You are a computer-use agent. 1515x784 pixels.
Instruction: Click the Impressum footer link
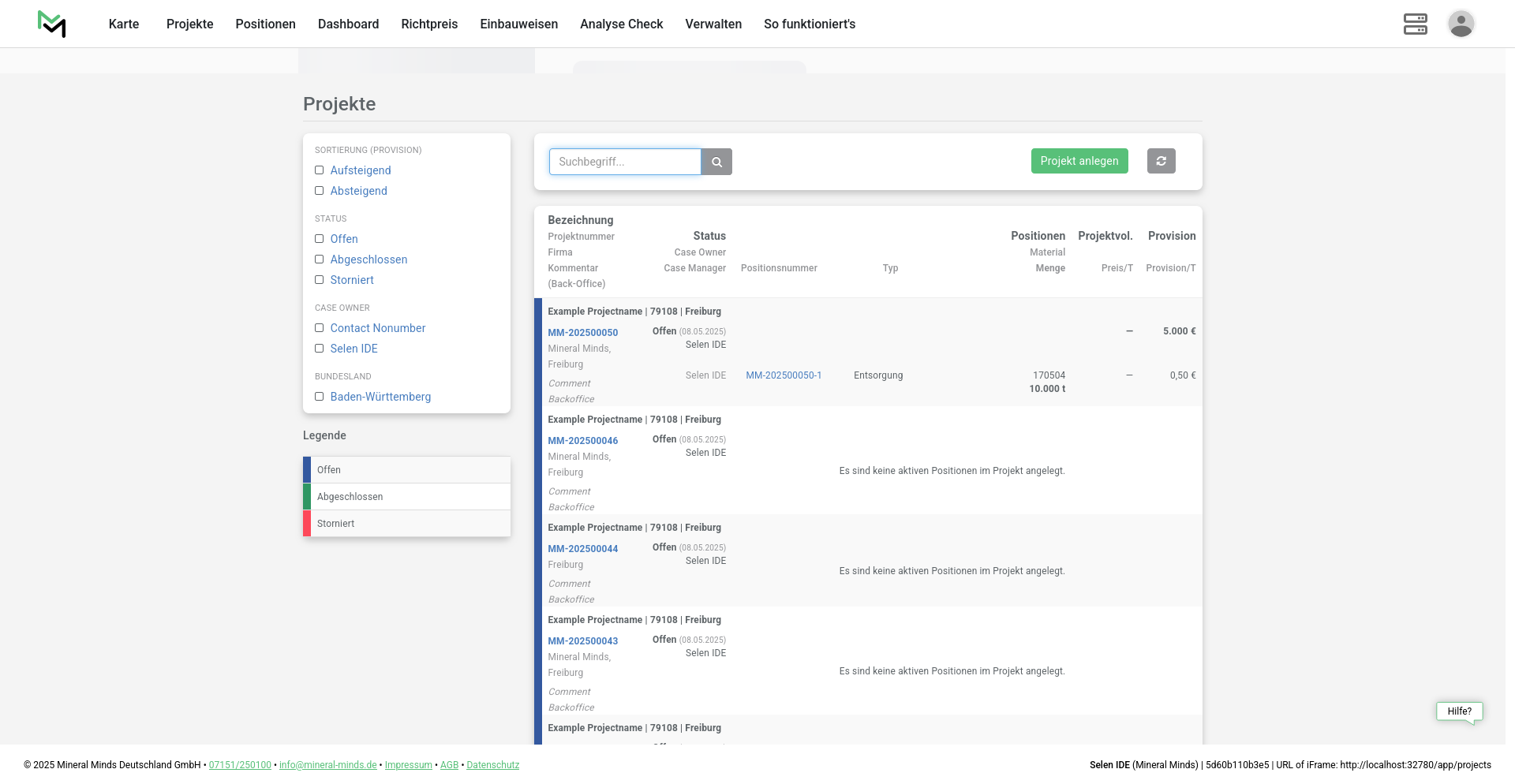click(x=408, y=765)
